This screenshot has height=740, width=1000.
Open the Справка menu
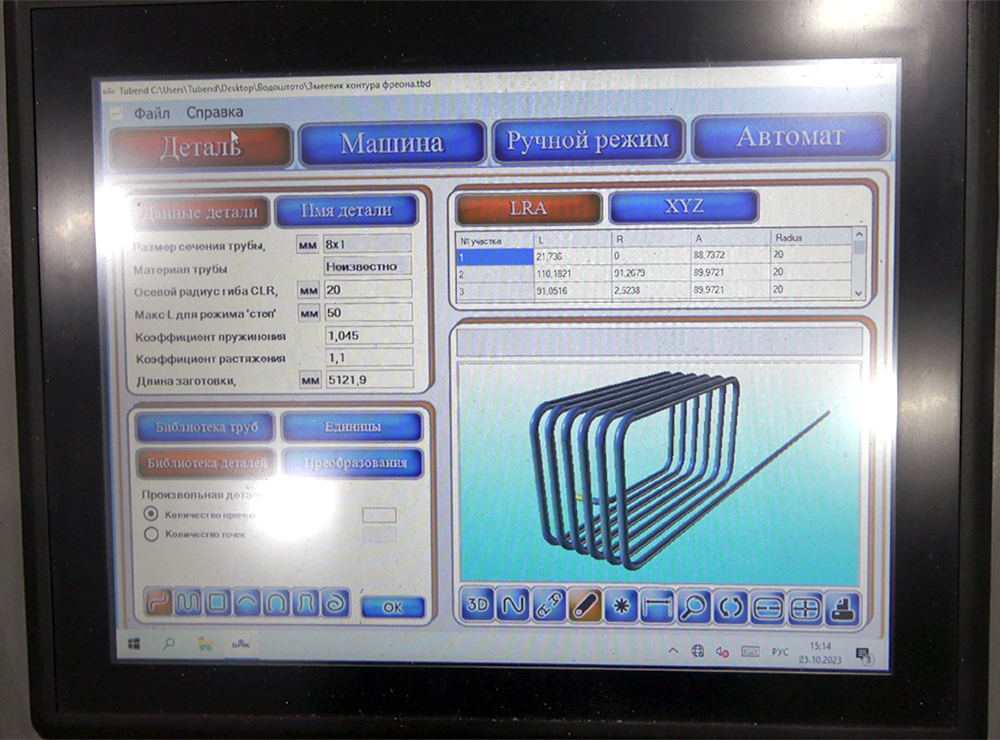[x=214, y=113]
